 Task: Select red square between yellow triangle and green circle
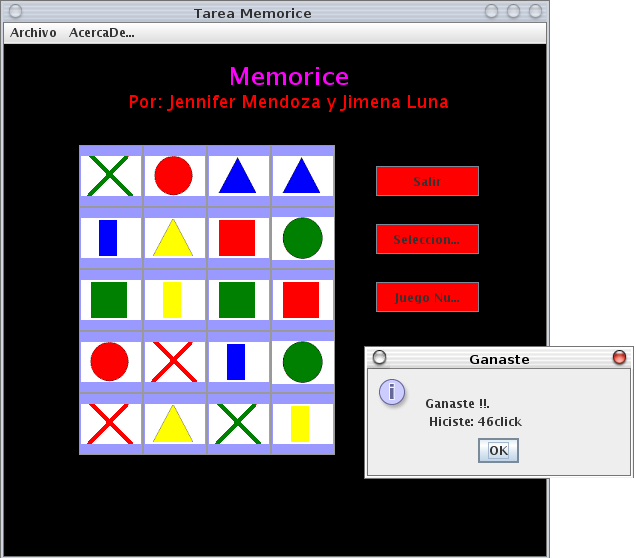(239, 238)
